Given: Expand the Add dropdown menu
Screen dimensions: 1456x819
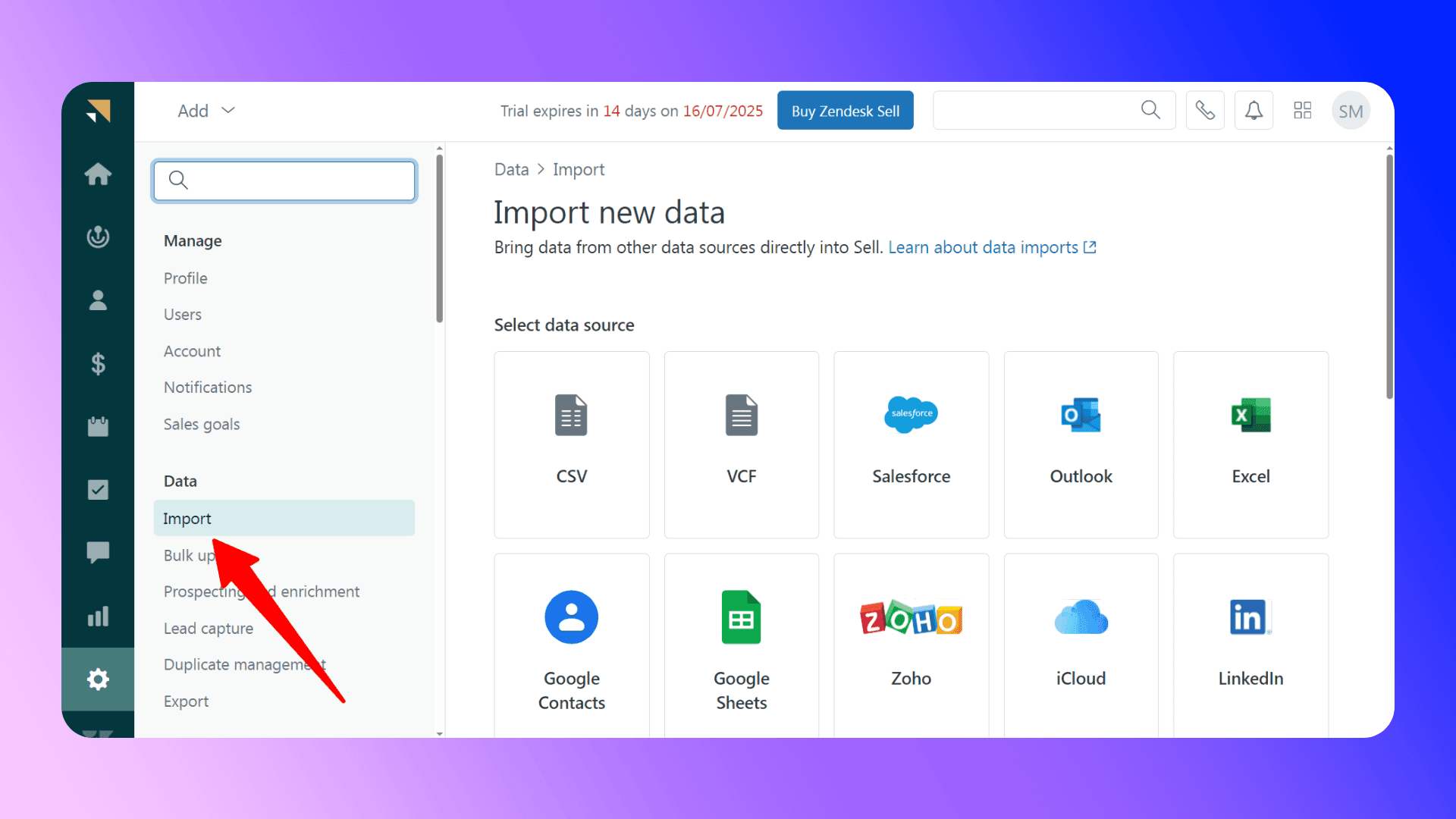Looking at the screenshot, I should tap(206, 111).
